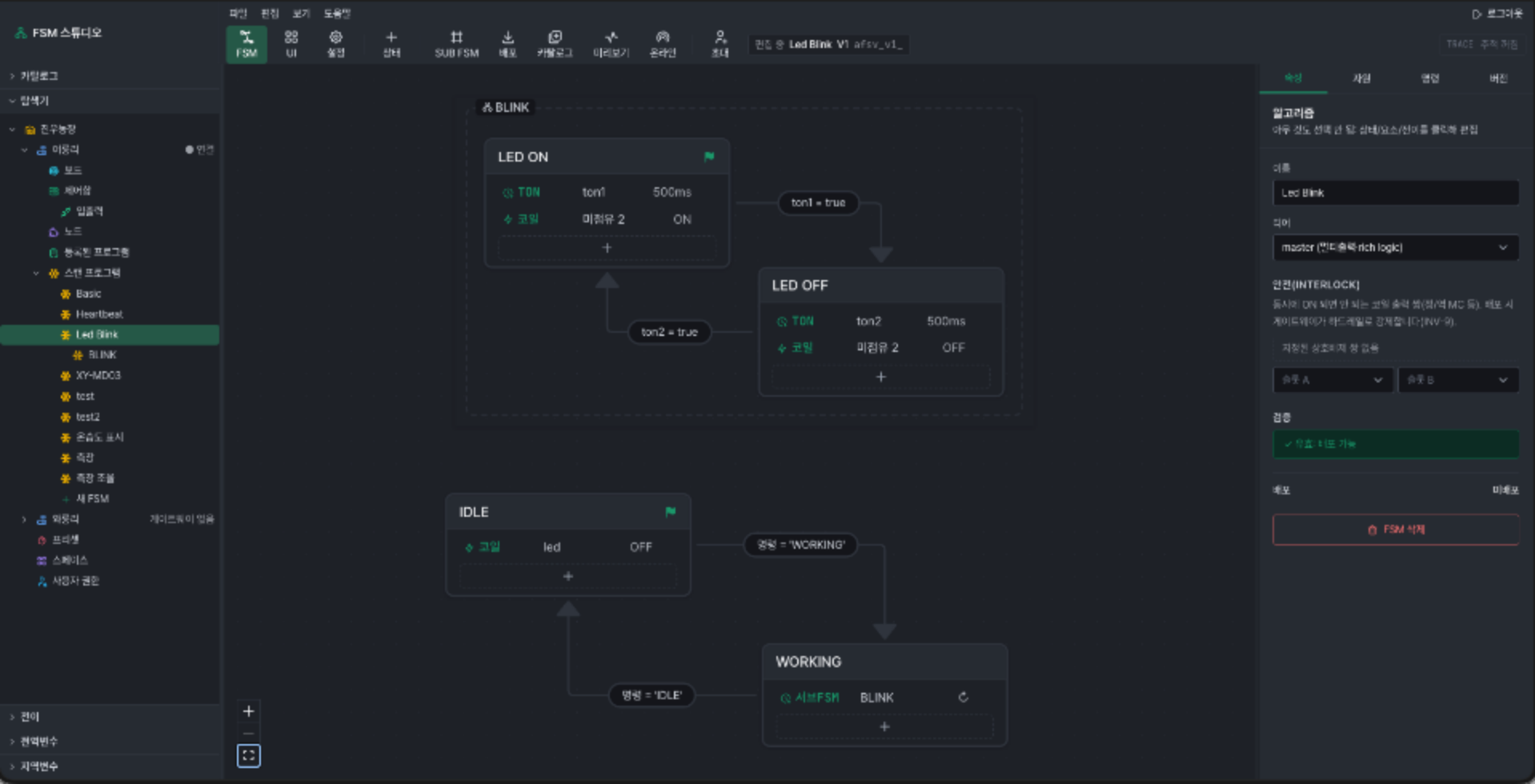Open the first menu in the menu bar
Image resolution: width=1535 pixels, height=784 pixels.
tap(238, 14)
